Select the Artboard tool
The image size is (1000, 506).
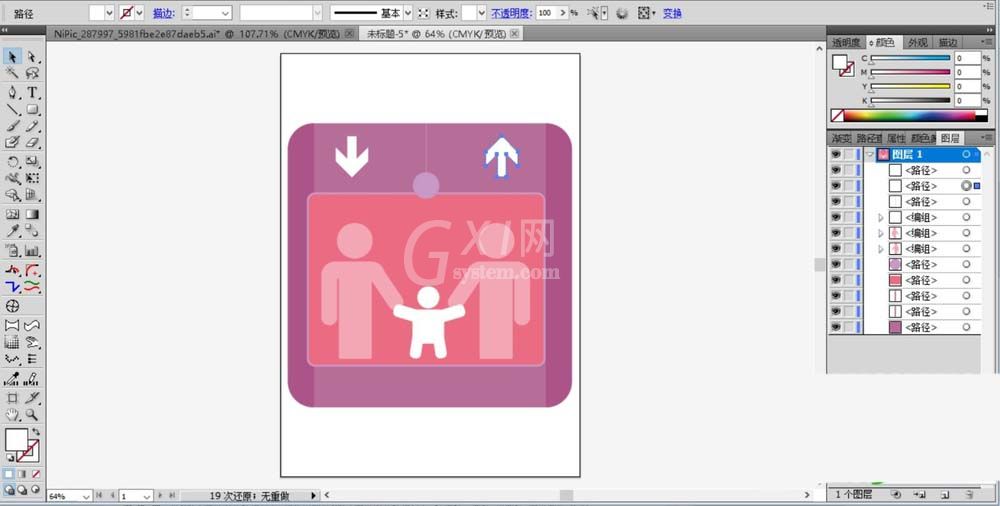(12, 398)
